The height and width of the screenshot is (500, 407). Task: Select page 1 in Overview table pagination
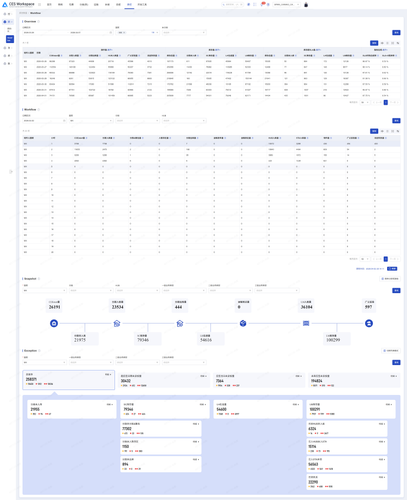[x=386, y=102]
